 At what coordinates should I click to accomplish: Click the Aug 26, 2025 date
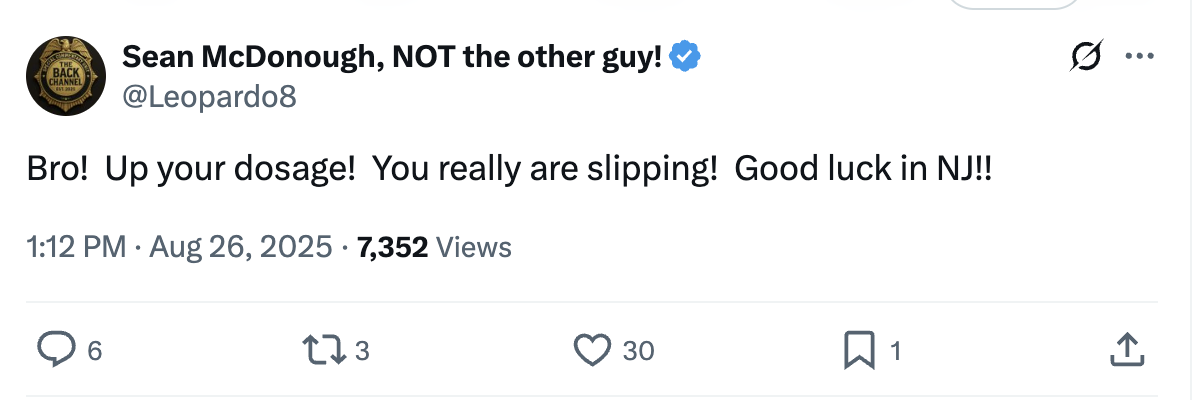coord(240,246)
